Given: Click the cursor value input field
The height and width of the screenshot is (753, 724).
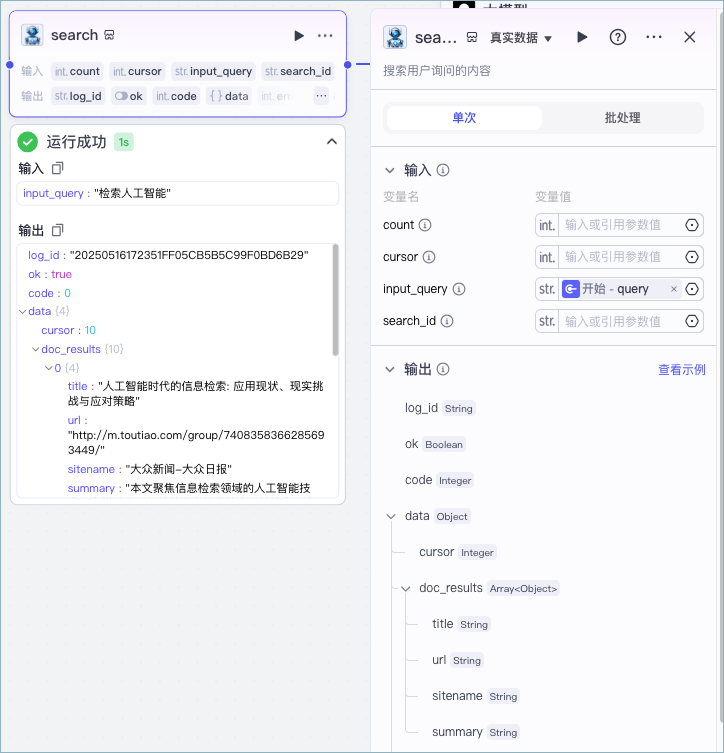Looking at the screenshot, I should coord(619,257).
